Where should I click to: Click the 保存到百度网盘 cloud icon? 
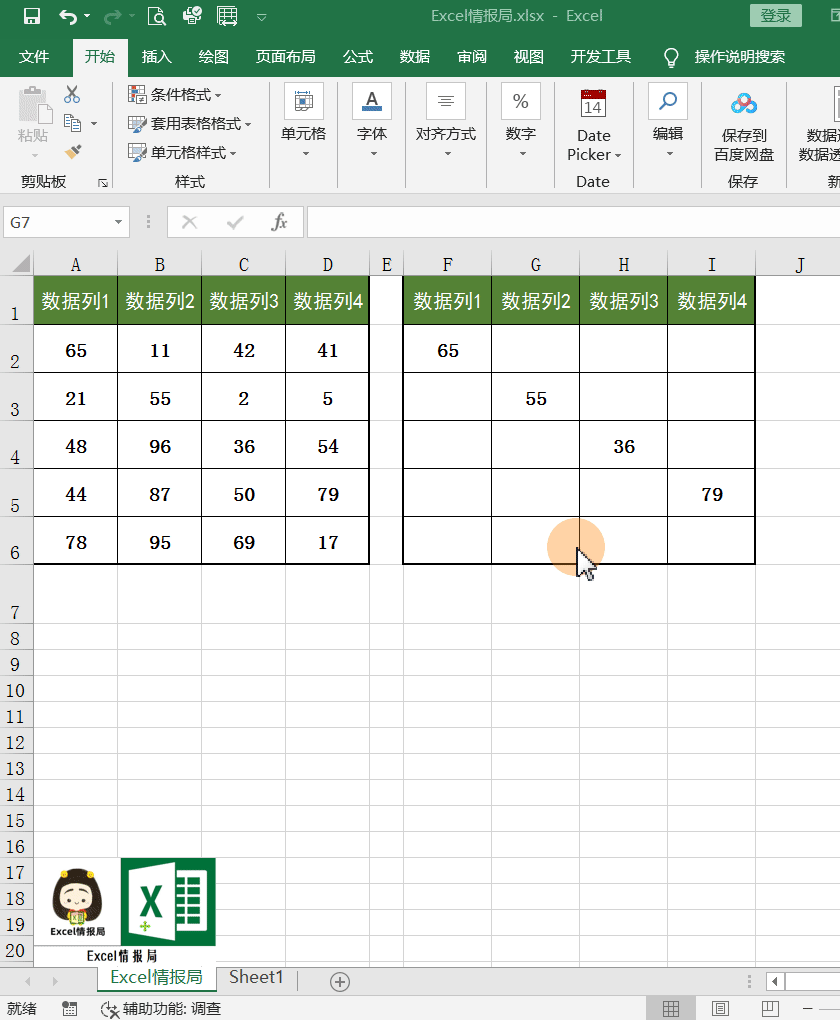(x=744, y=103)
